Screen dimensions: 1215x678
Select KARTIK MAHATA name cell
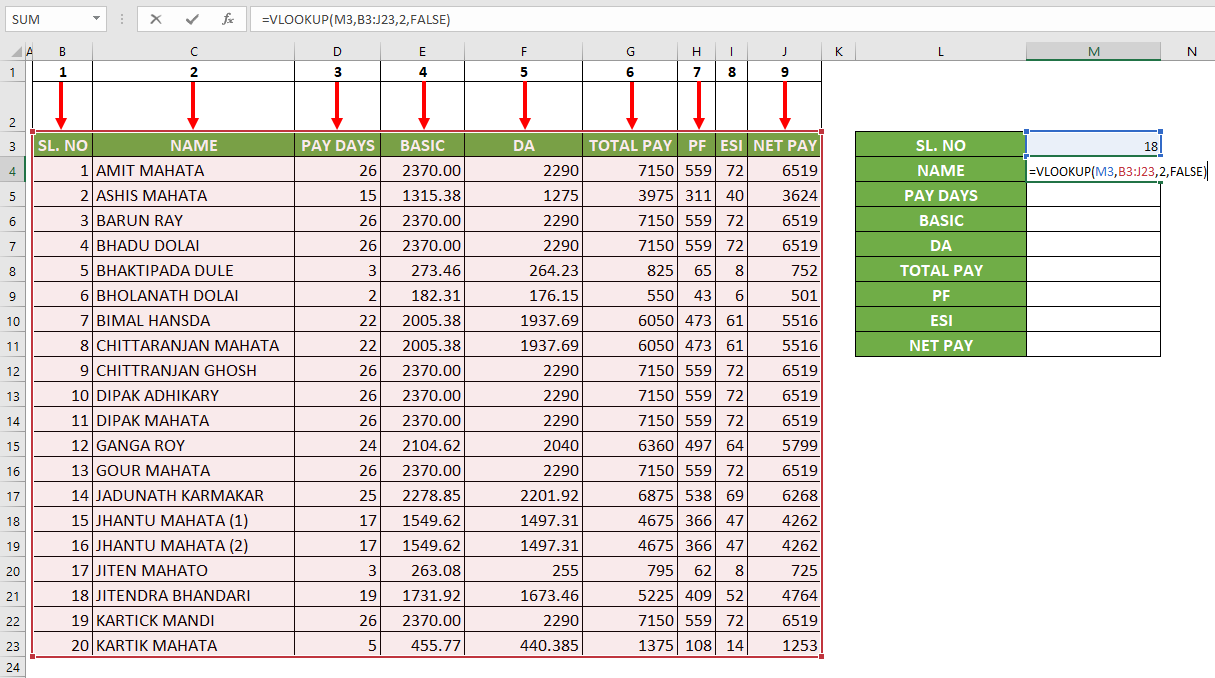coord(193,645)
